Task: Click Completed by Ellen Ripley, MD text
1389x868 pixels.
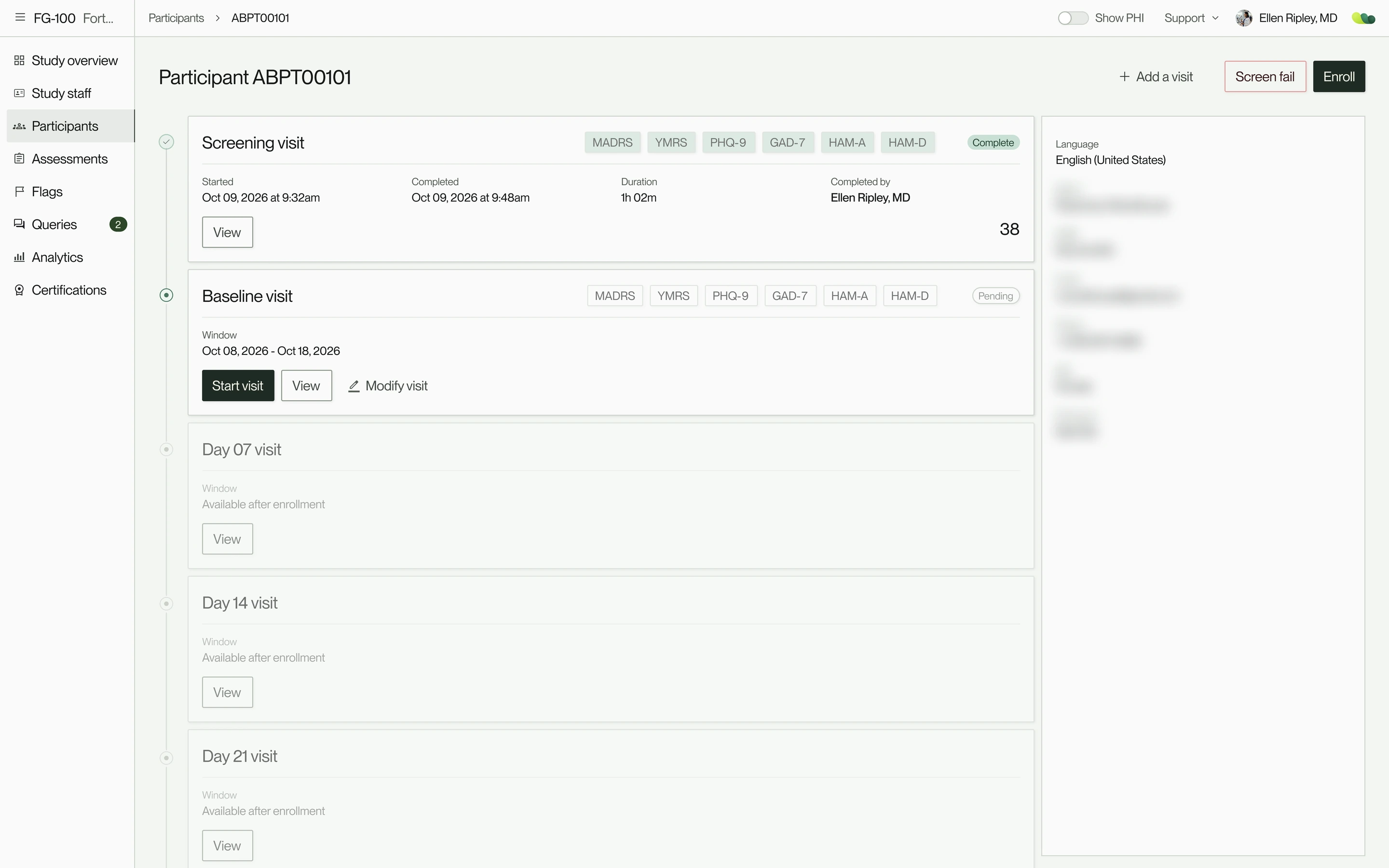Action: (x=870, y=198)
